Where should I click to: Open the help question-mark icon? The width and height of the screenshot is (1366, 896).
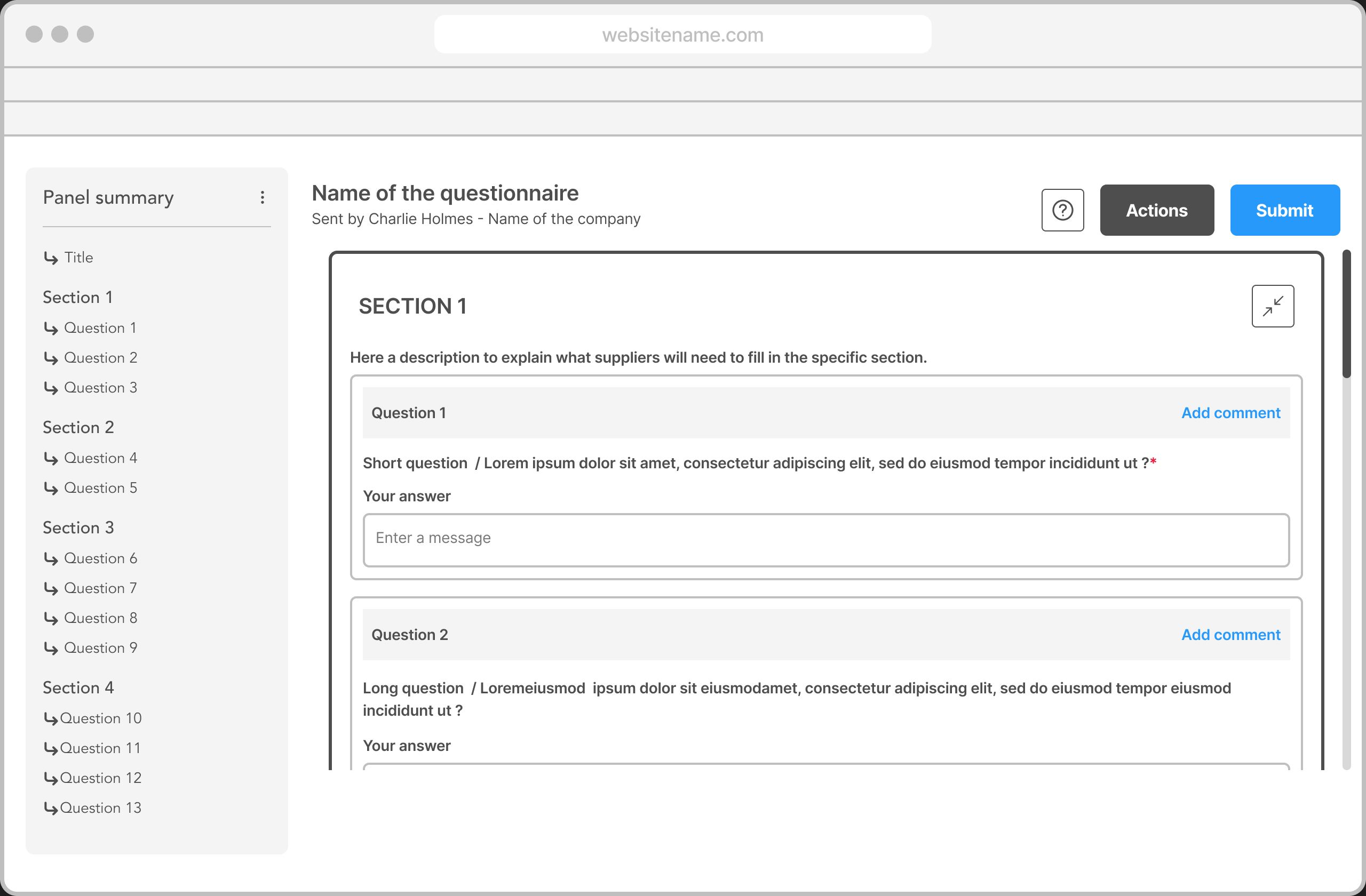(x=1062, y=210)
